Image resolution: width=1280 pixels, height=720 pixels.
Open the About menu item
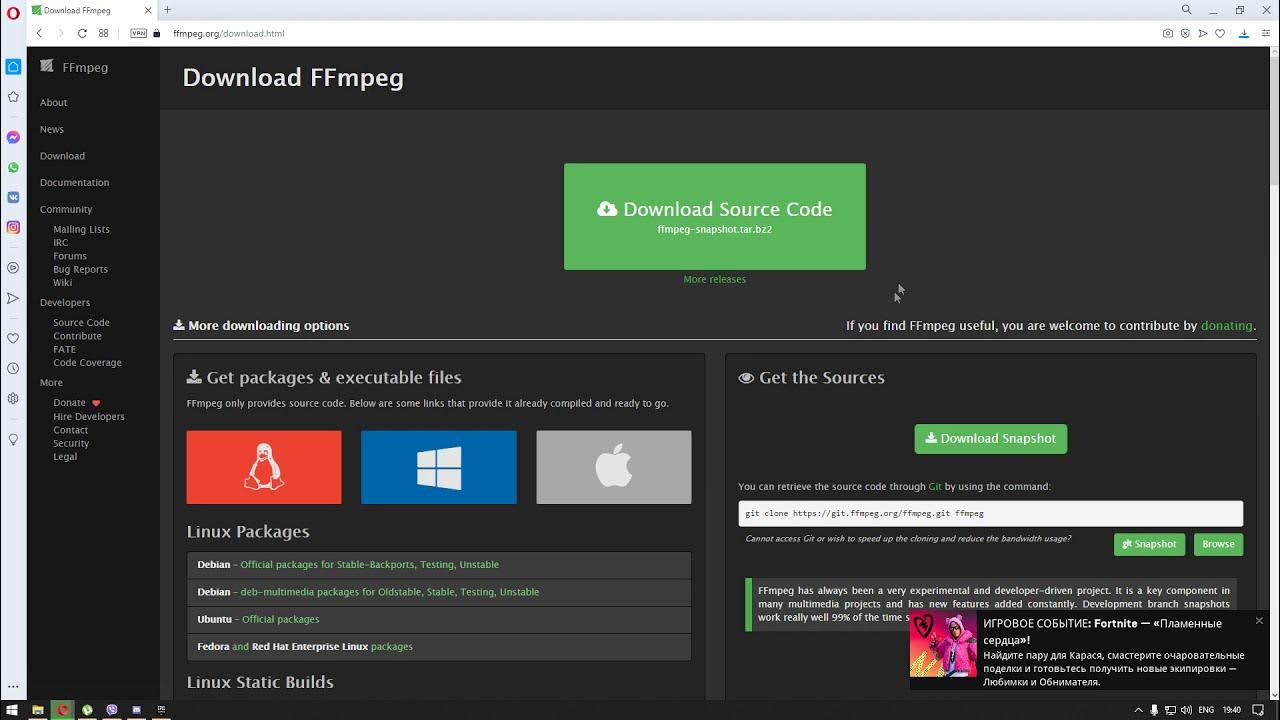pos(53,102)
